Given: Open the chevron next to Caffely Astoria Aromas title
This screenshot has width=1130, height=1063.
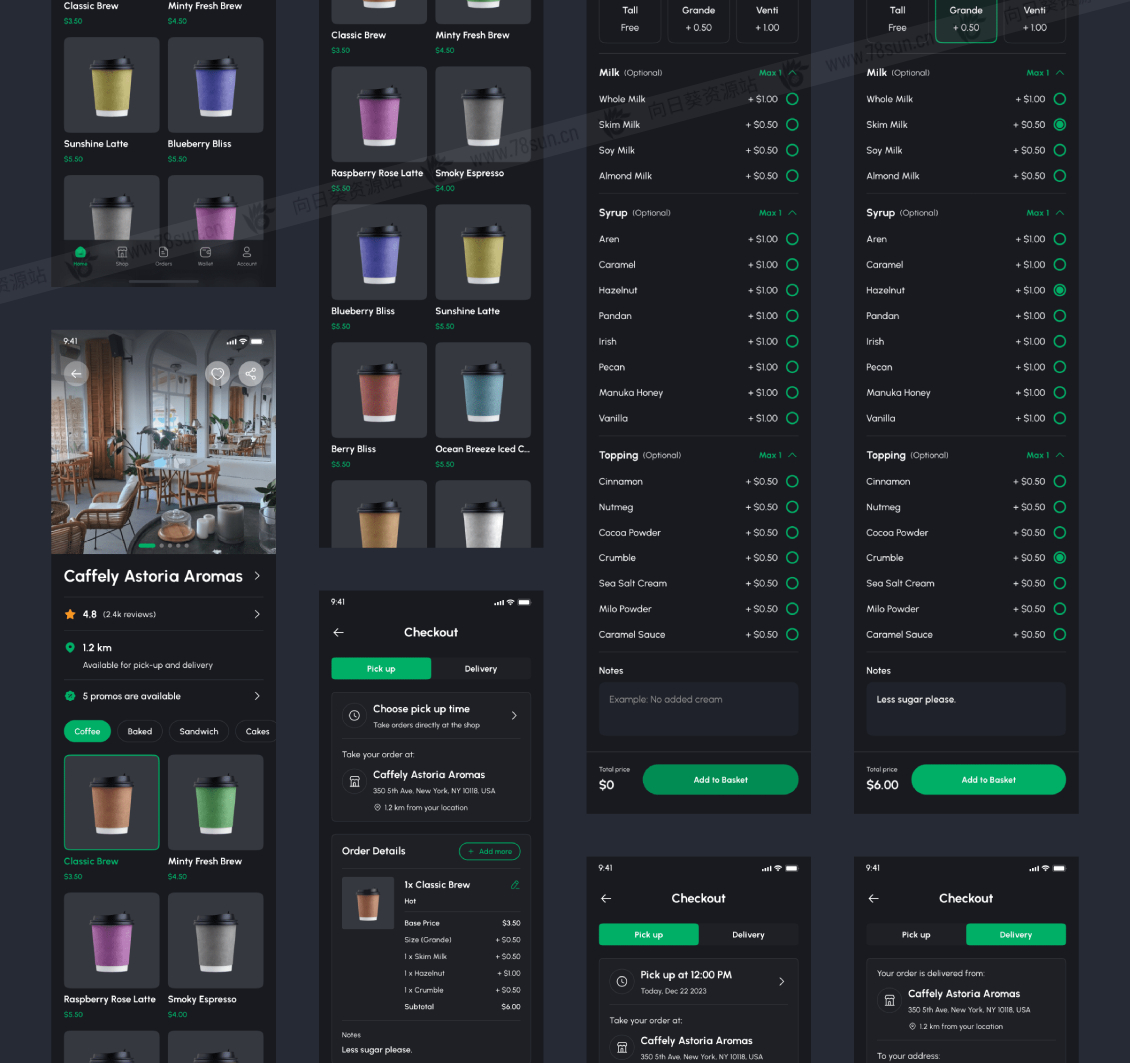Looking at the screenshot, I should pyautogui.click(x=257, y=576).
